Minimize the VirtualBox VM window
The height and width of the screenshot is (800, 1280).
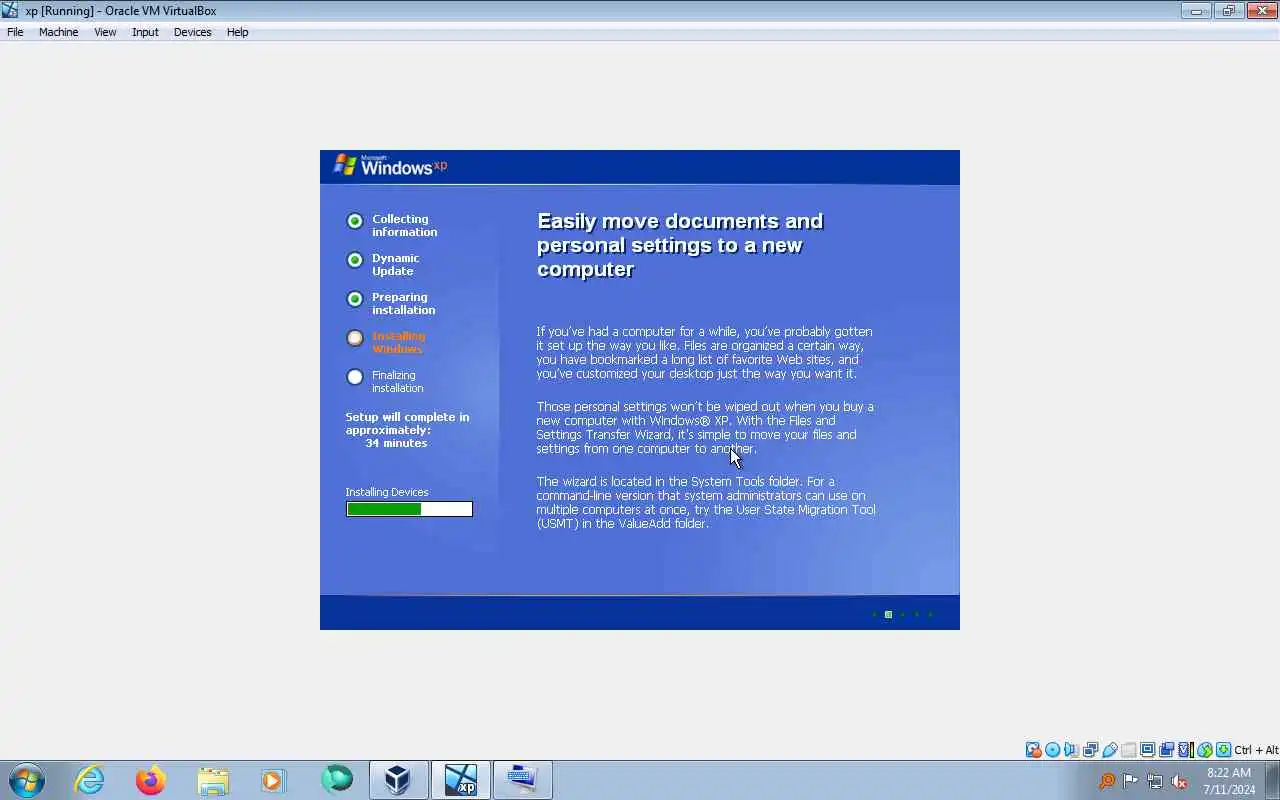[1196, 11]
